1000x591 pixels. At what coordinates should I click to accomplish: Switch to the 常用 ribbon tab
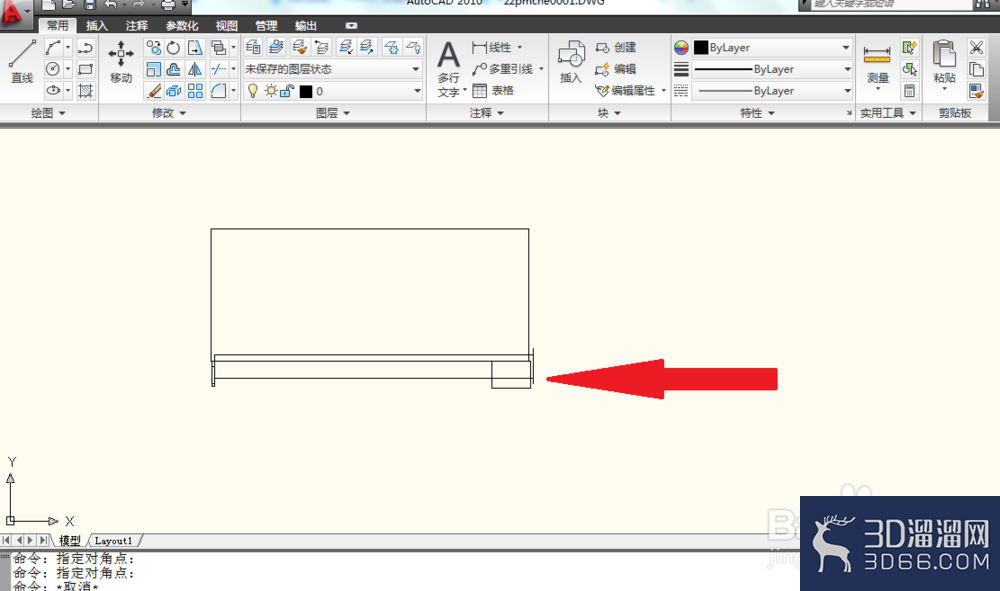click(57, 26)
